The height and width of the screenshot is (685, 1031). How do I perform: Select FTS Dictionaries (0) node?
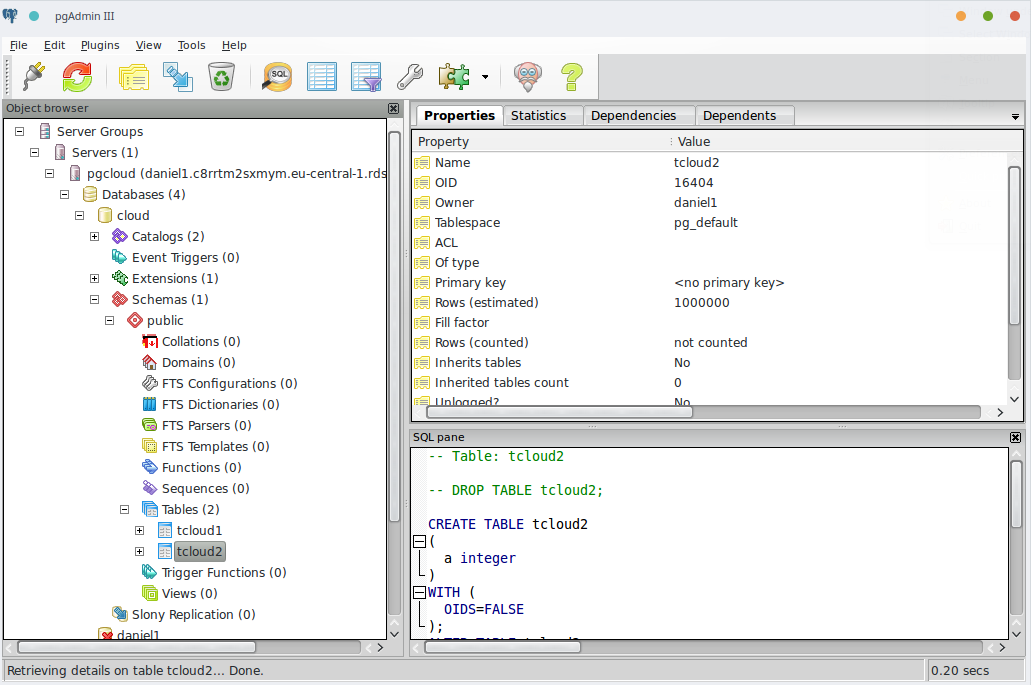[221, 405]
